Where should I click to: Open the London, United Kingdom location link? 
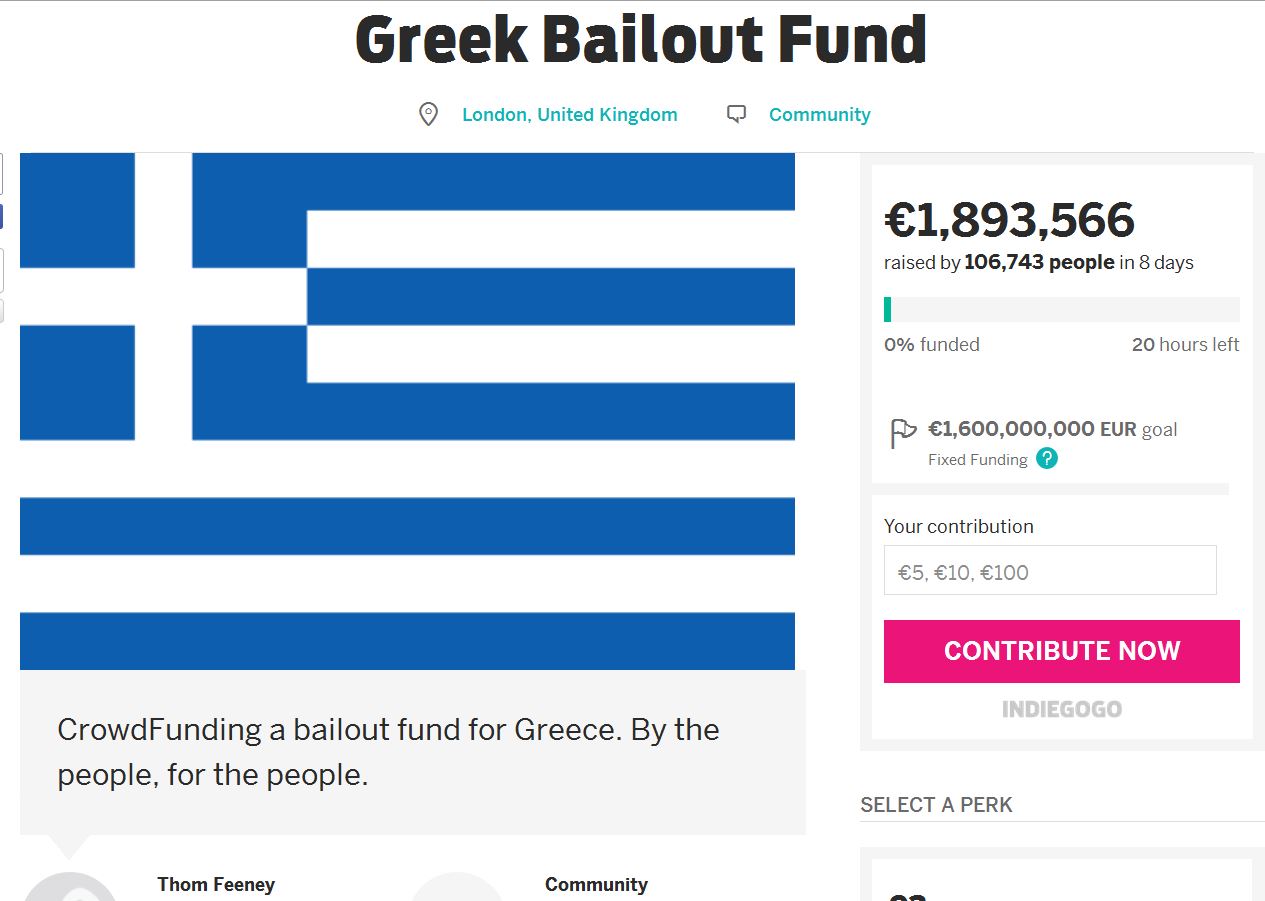tap(569, 115)
